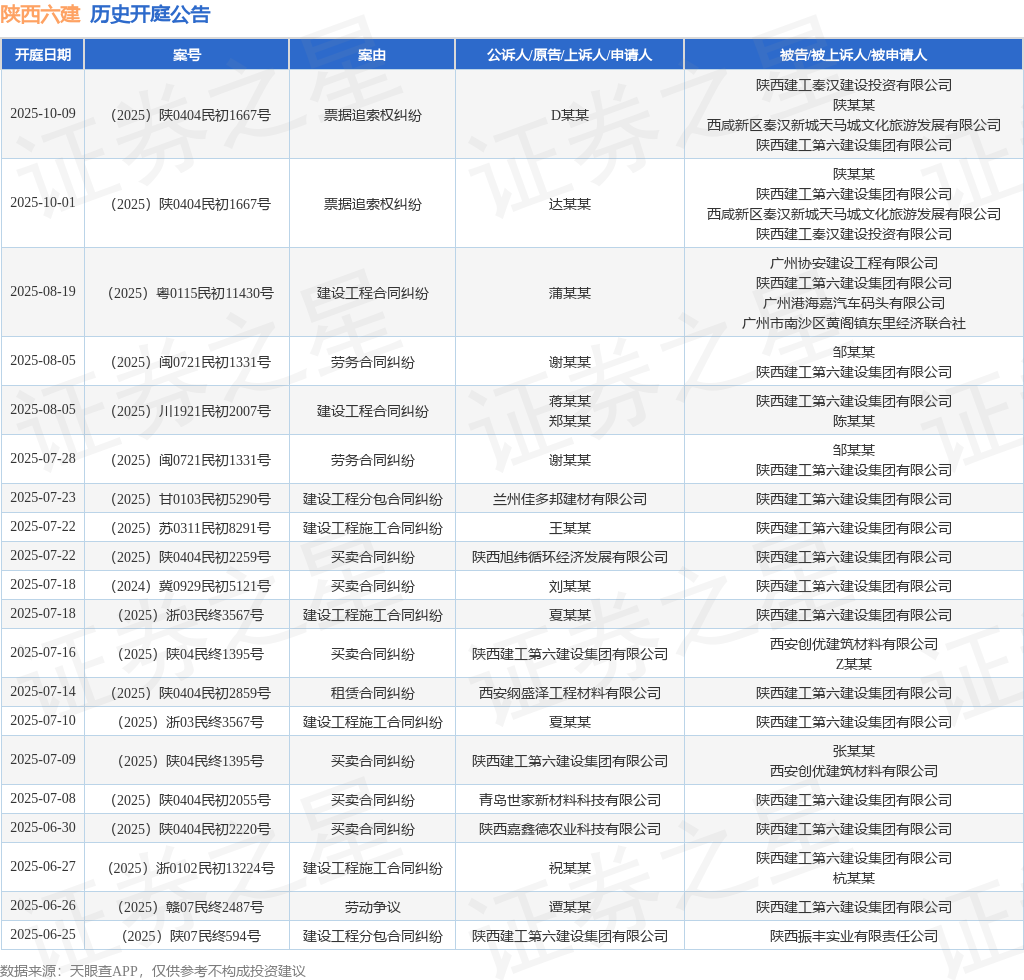The height and width of the screenshot is (980, 1024).
Task: Select date cell 2025-08-19
Action: 43,291
